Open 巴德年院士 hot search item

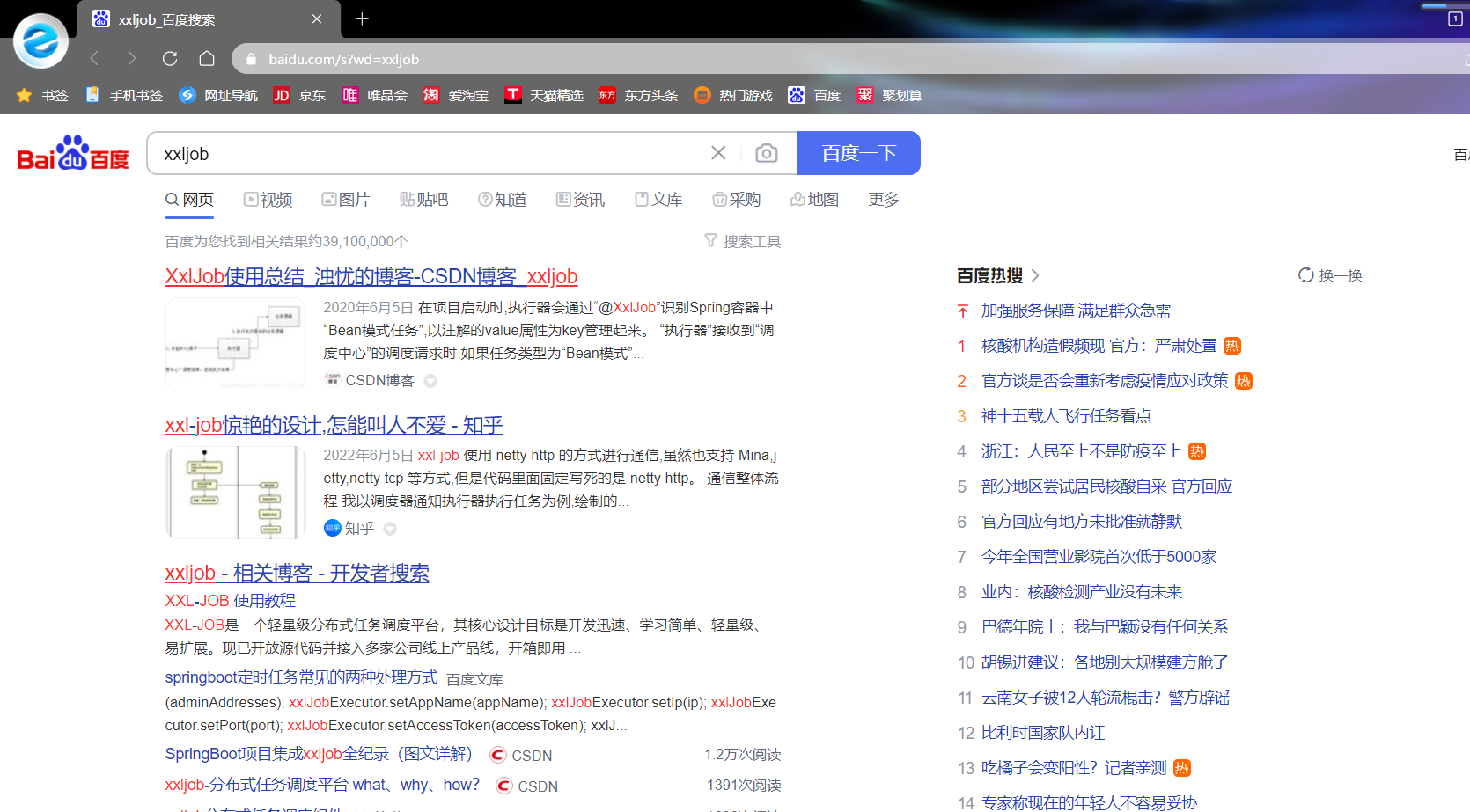1105,627
